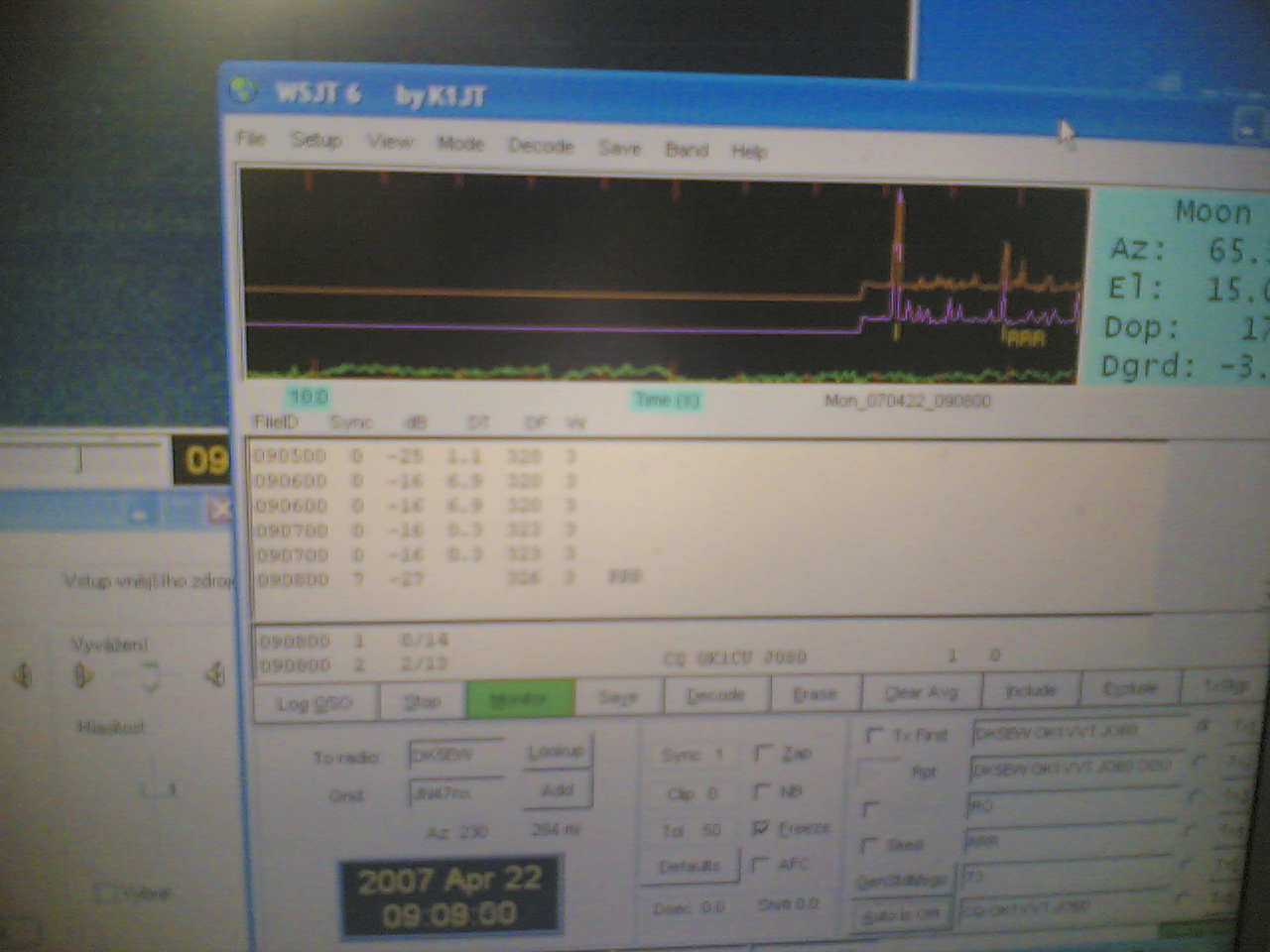Click the Auto is Off button

point(901,915)
